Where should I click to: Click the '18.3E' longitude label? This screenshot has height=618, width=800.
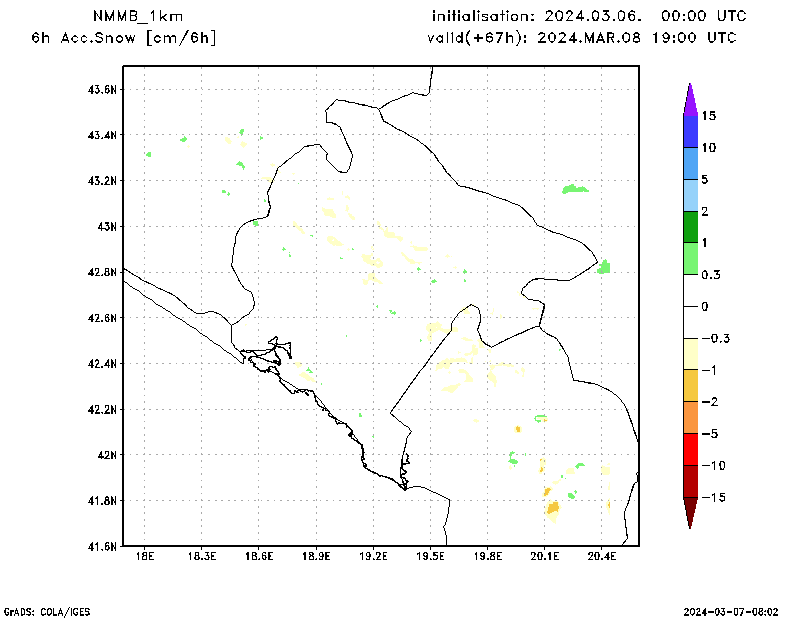(x=202, y=556)
